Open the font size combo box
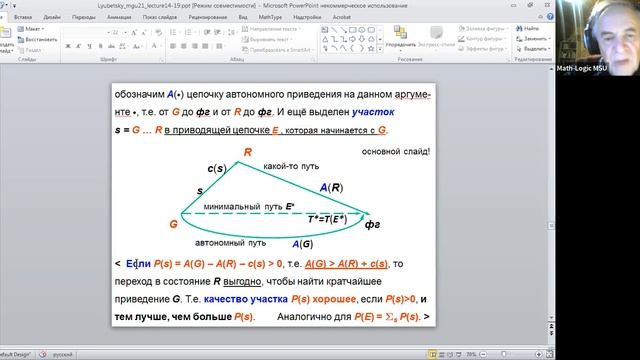The height and width of the screenshot is (360, 640). click(x=118, y=33)
